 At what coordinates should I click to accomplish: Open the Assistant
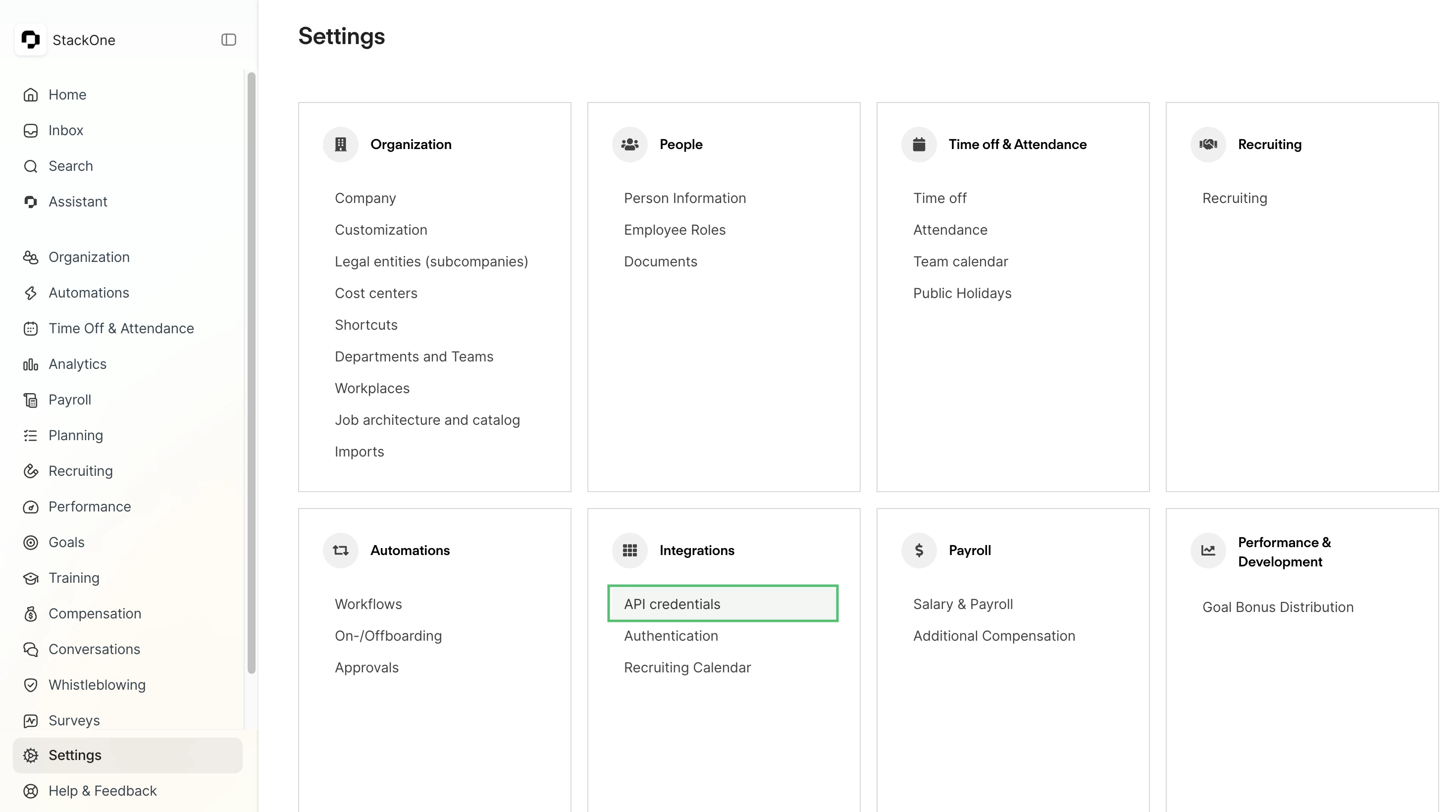(78, 201)
